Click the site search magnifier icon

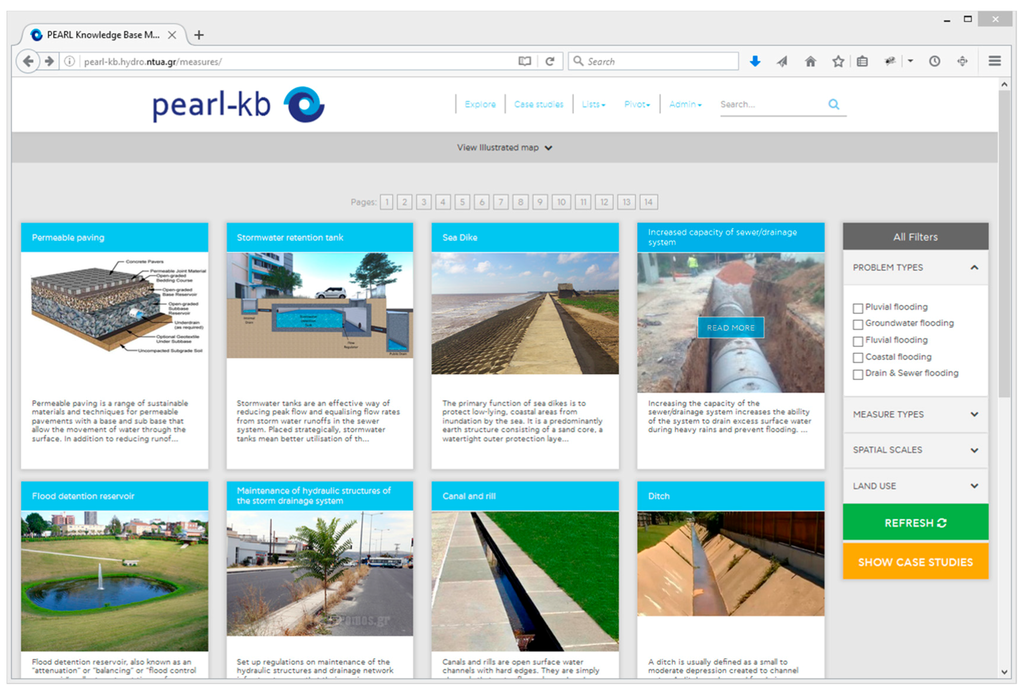[834, 104]
